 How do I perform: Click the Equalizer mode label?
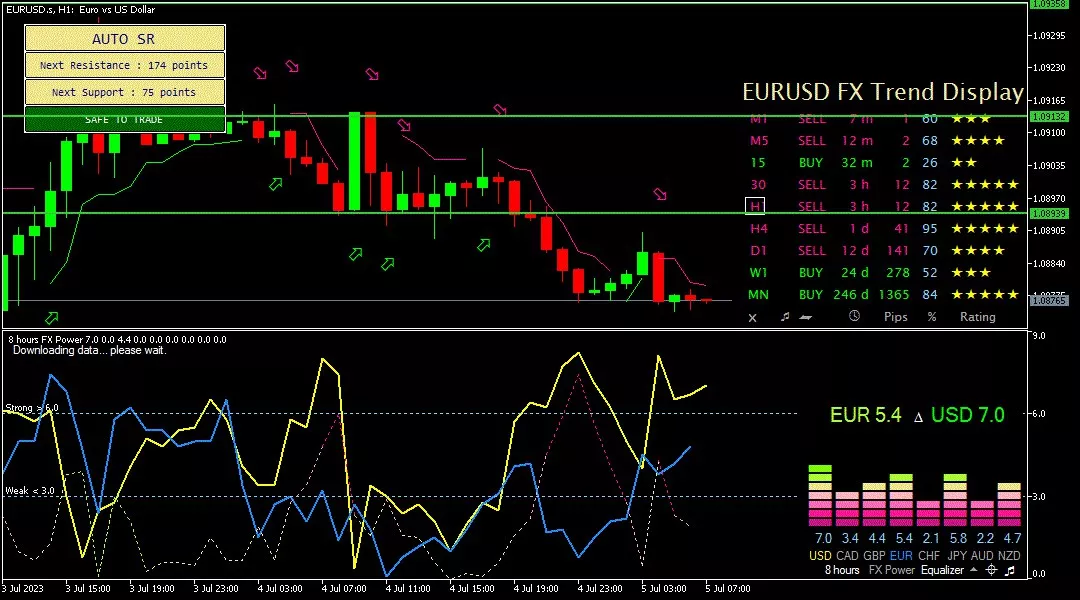pyautogui.click(x=942, y=570)
